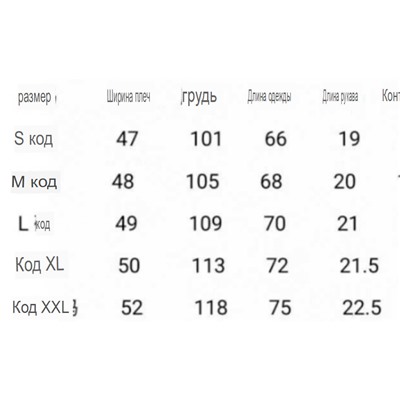Click the Длина одежды column header
The image size is (400, 400).
(x=269, y=97)
